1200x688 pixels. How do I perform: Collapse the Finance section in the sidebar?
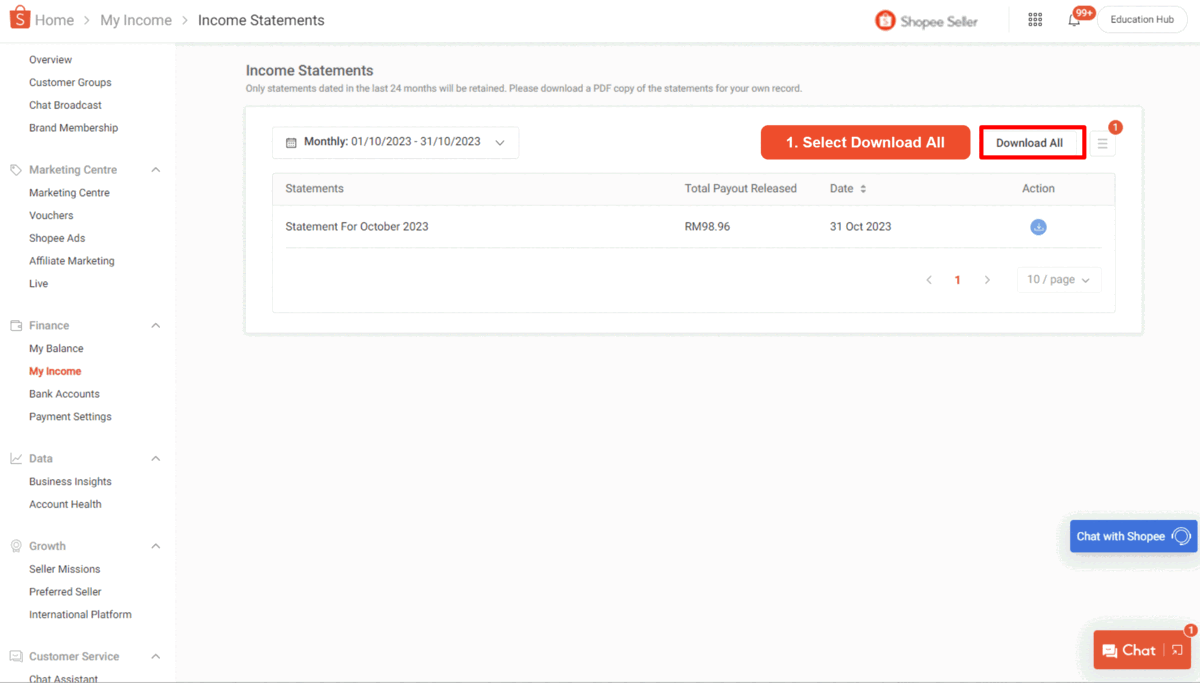155,325
